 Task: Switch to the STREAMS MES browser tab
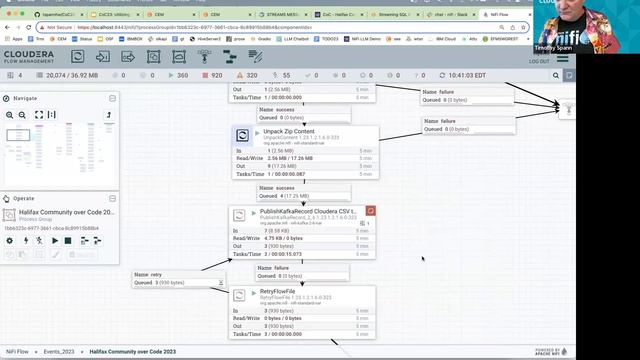pos(282,14)
